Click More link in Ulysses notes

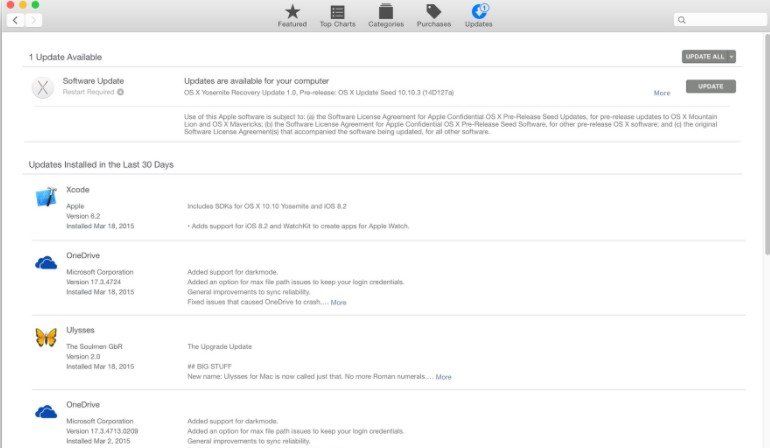point(443,377)
